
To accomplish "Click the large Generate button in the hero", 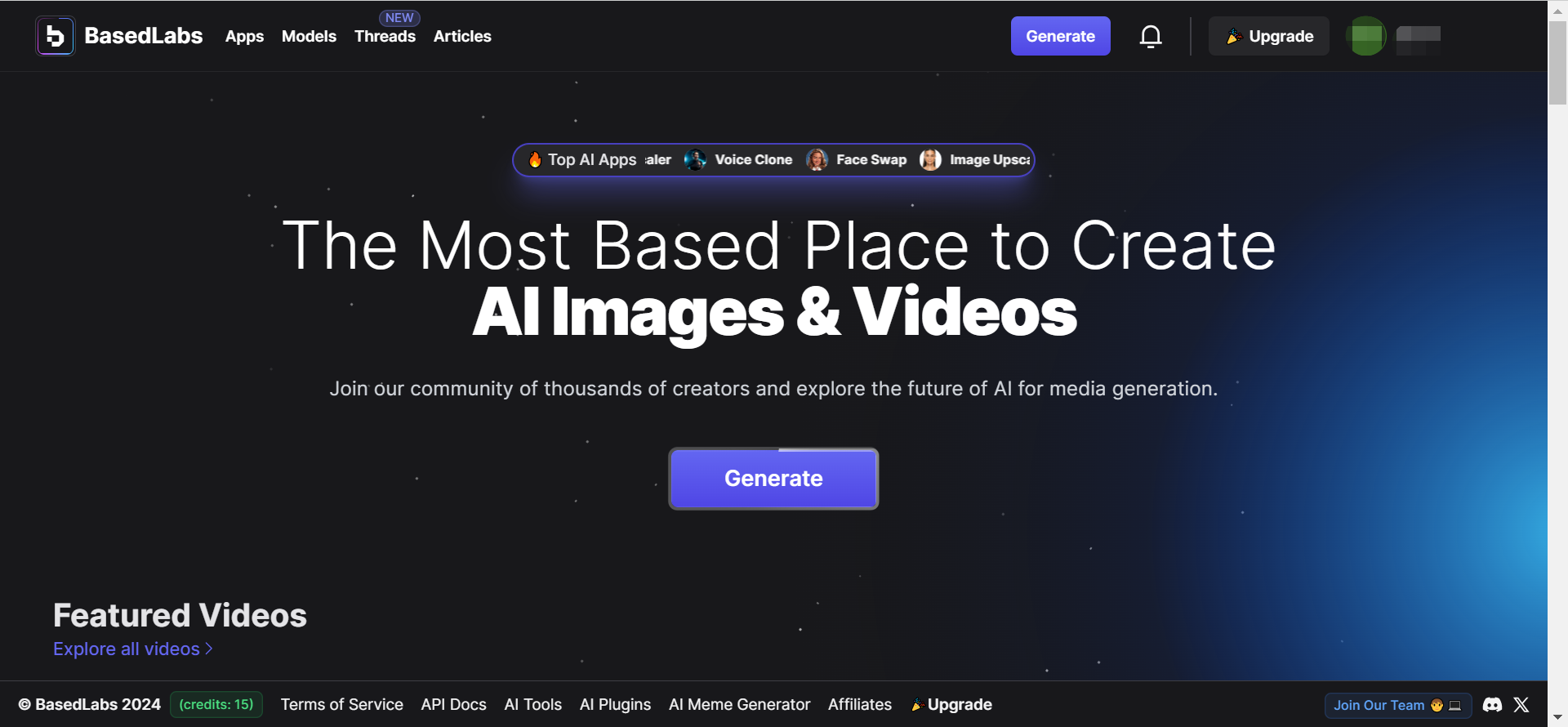I will [x=773, y=479].
